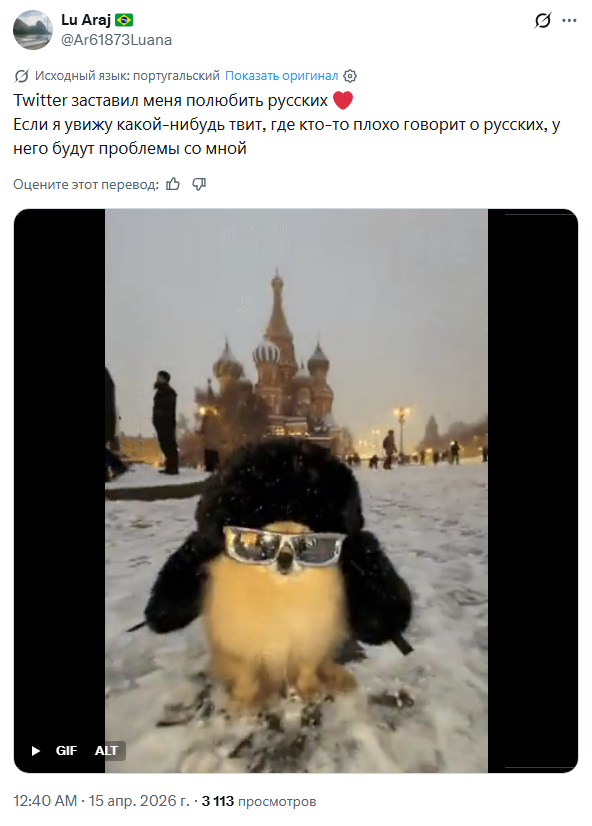Click the translation icon before Исходный язык

point(22,76)
